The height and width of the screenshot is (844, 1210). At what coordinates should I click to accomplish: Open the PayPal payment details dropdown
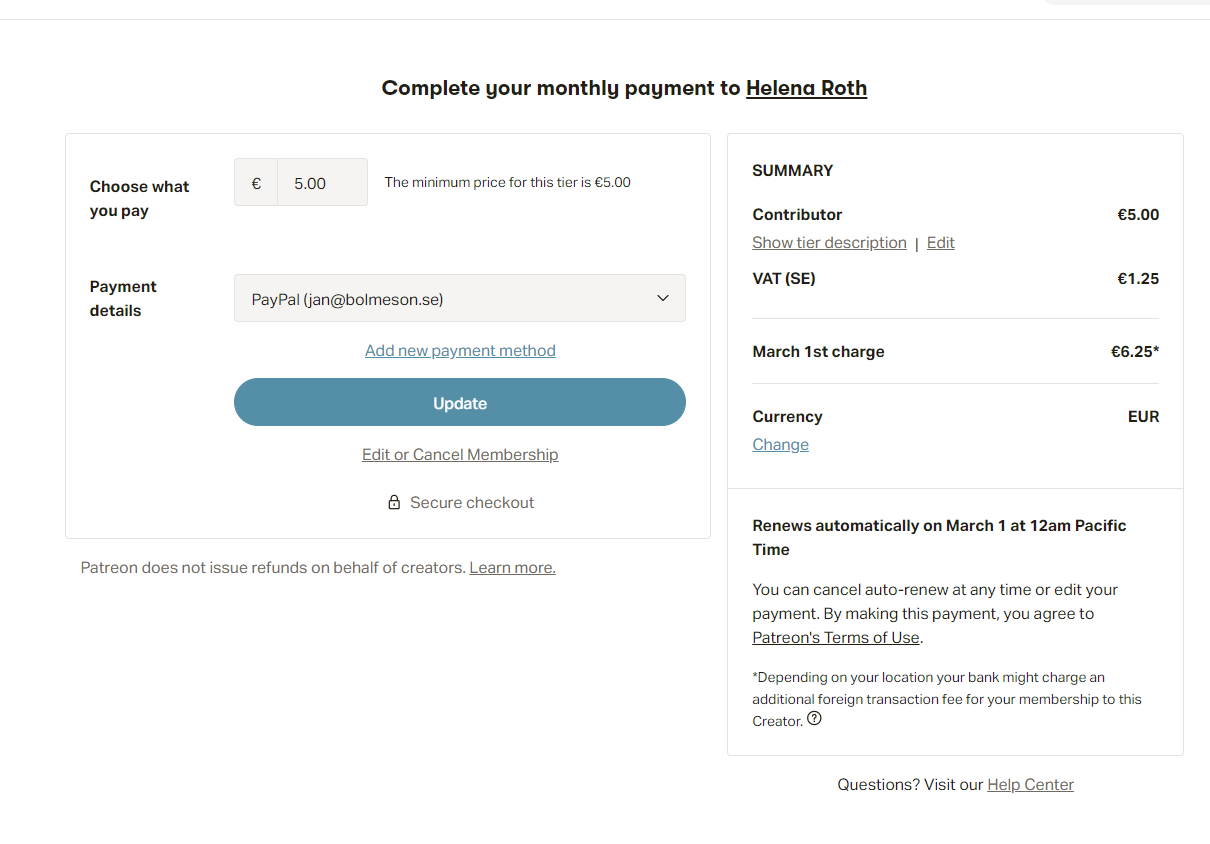point(459,298)
